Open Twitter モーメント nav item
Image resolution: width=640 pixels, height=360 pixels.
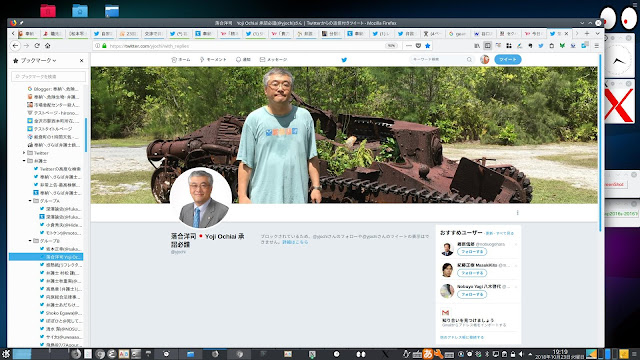click(213, 60)
